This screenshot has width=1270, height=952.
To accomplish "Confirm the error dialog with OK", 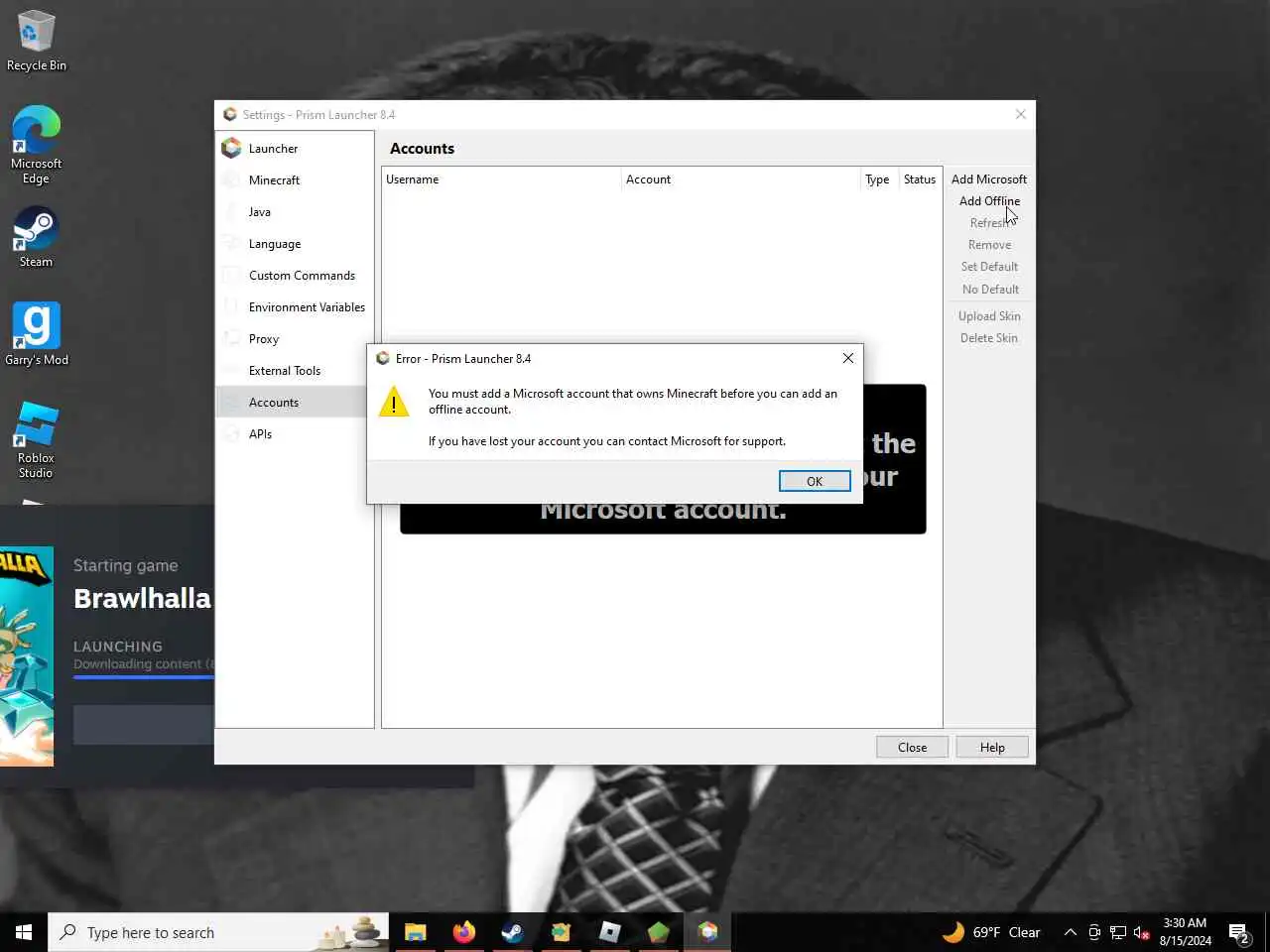I will tap(815, 481).
